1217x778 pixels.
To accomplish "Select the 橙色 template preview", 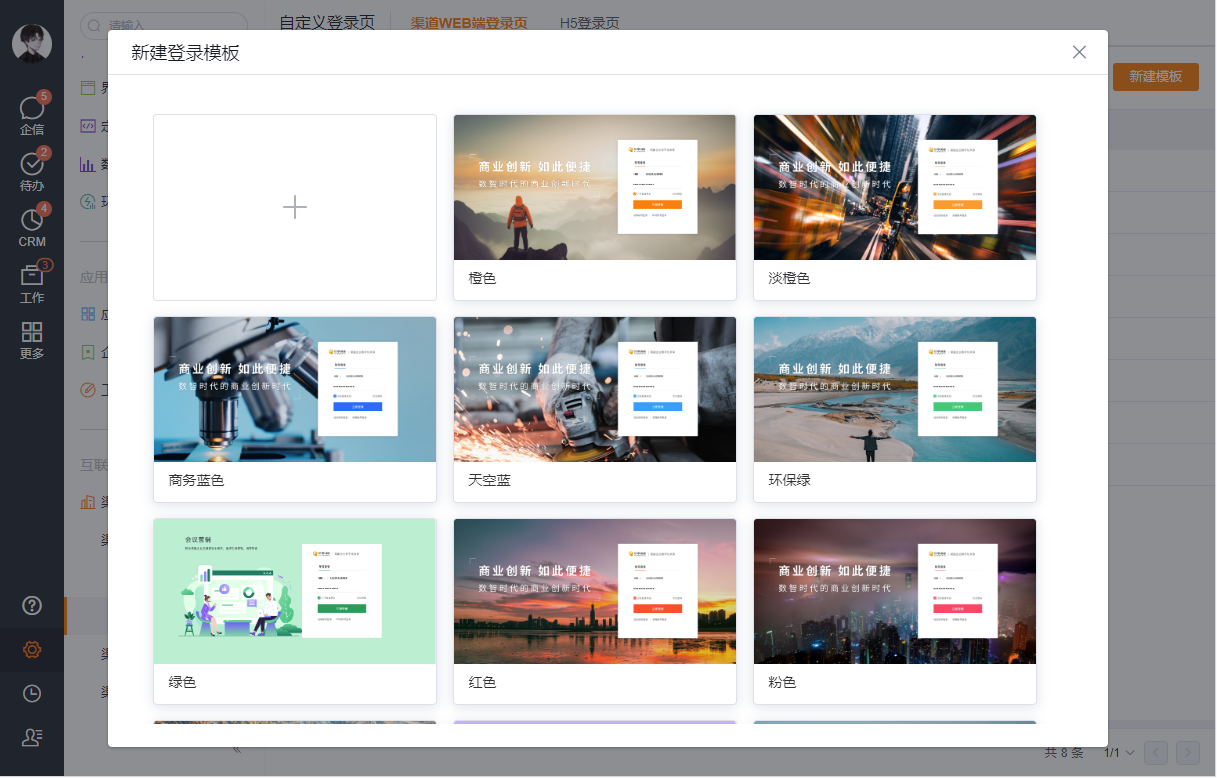I will point(595,187).
